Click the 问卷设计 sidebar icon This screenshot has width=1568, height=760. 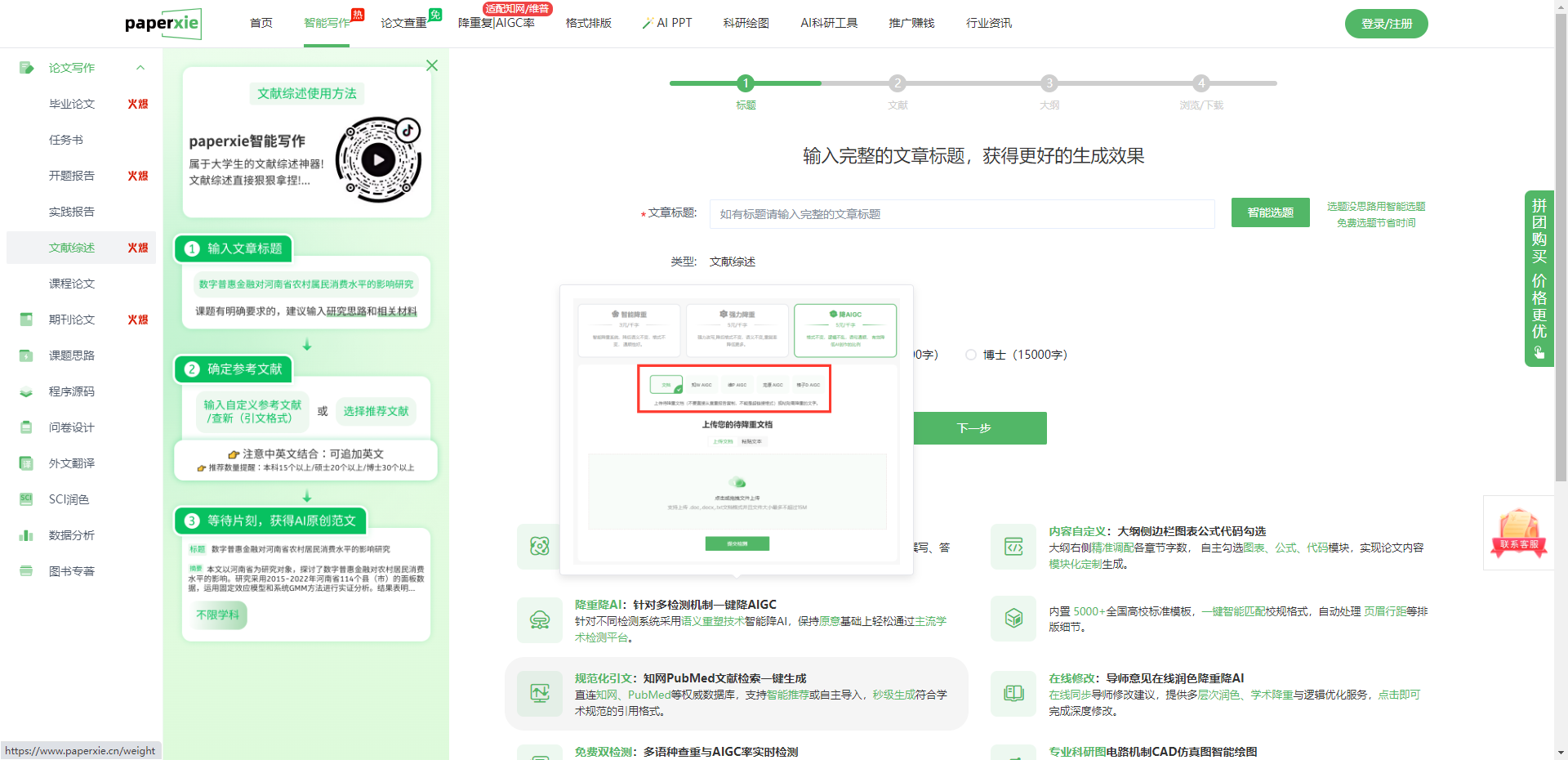(x=26, y=427)
